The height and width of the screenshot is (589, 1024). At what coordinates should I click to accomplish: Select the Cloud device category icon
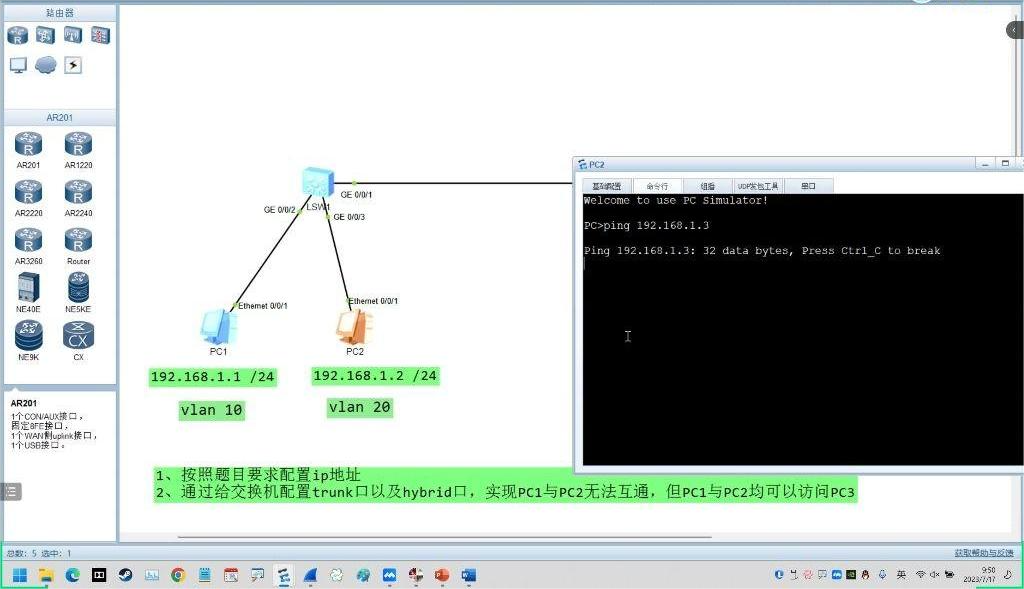(46, 65)
